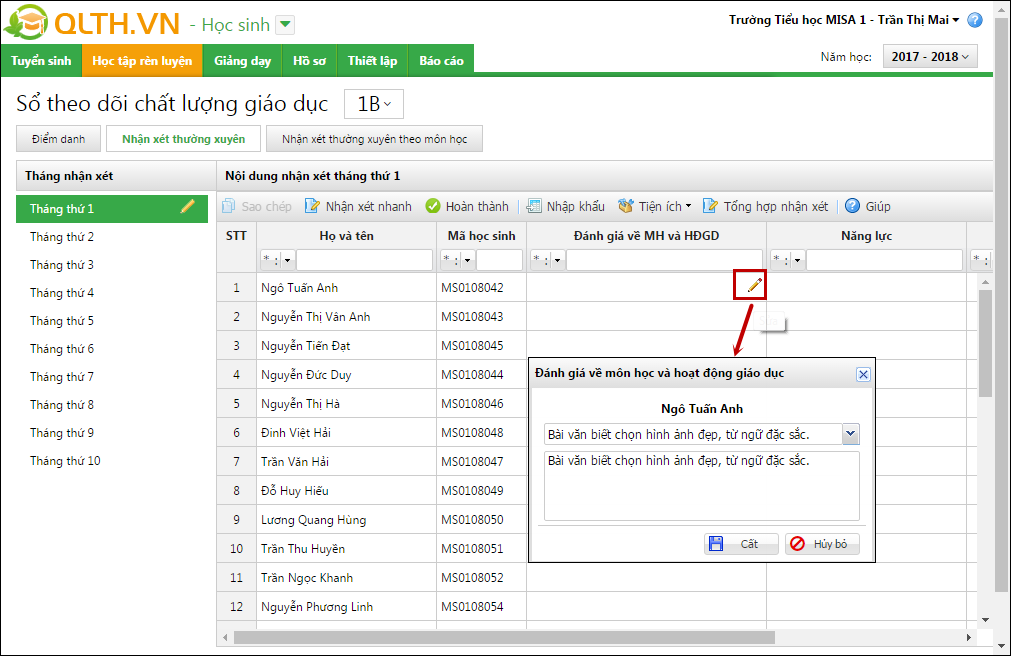1011x656 pixels.
Task: Click the grid vertical scrollbar thumb
Action: click(x=985, y=343)
